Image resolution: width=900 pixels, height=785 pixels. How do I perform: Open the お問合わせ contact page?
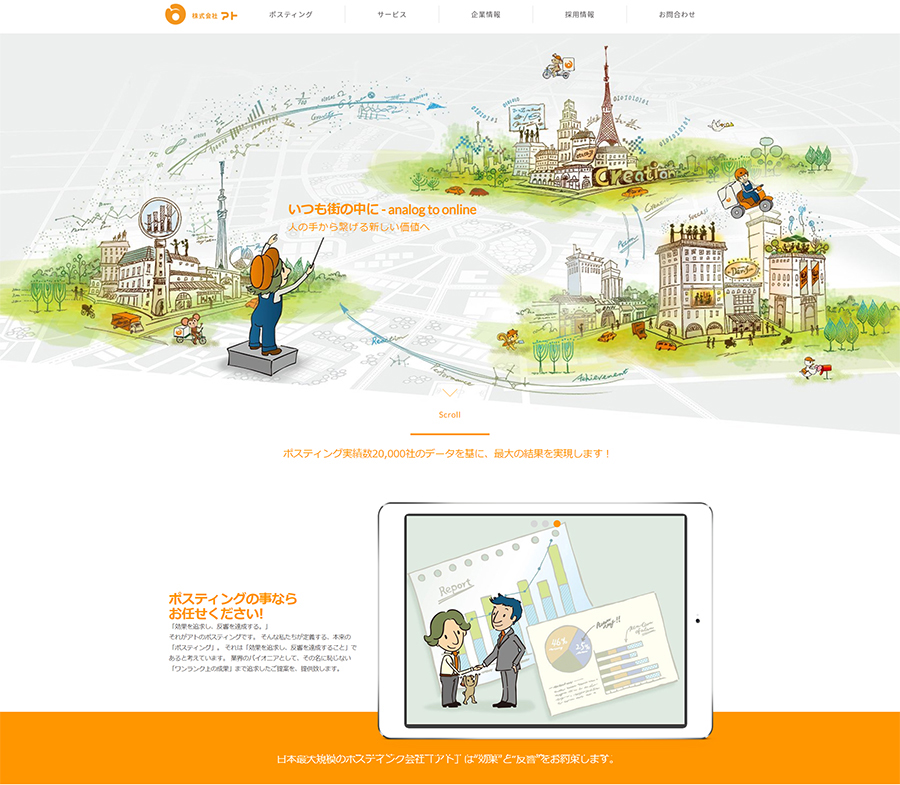[677, 15]
